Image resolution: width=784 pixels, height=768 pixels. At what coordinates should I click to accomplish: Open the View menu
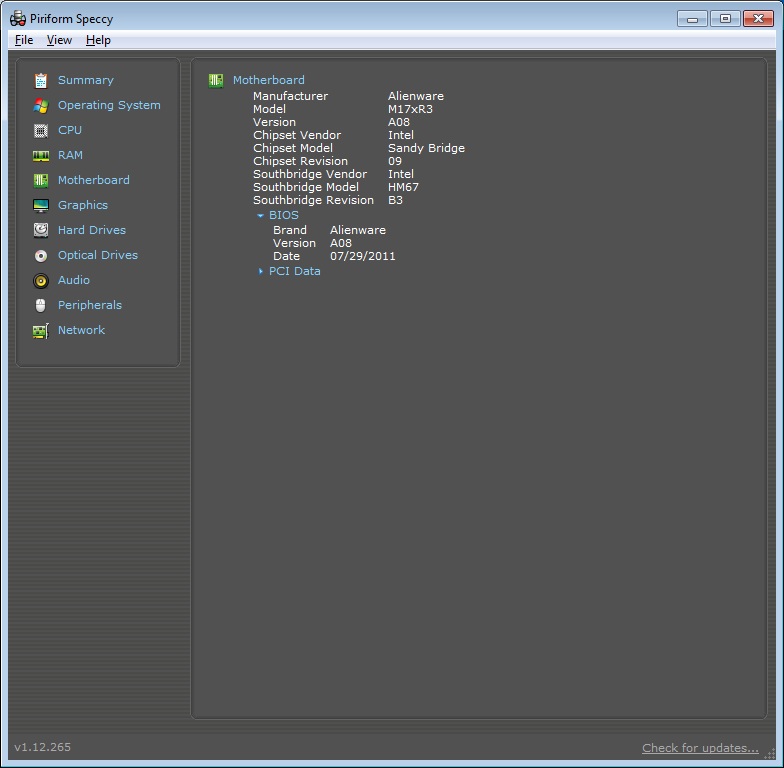(x=59, y=40)
